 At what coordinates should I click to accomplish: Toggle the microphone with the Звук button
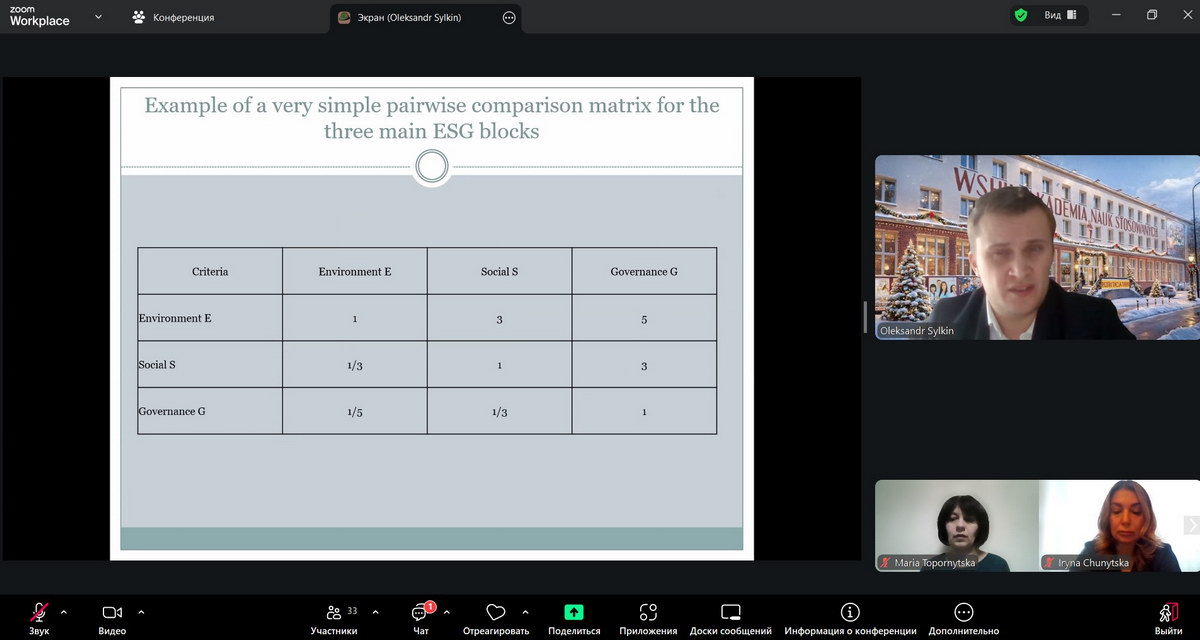(39, 613)
